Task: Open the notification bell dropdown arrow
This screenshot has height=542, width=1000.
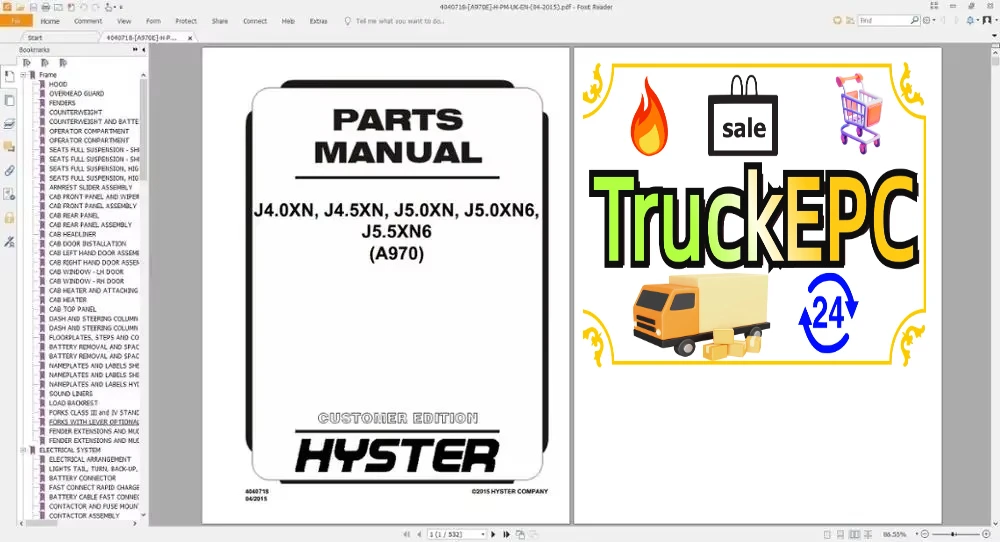Action: 978,20
